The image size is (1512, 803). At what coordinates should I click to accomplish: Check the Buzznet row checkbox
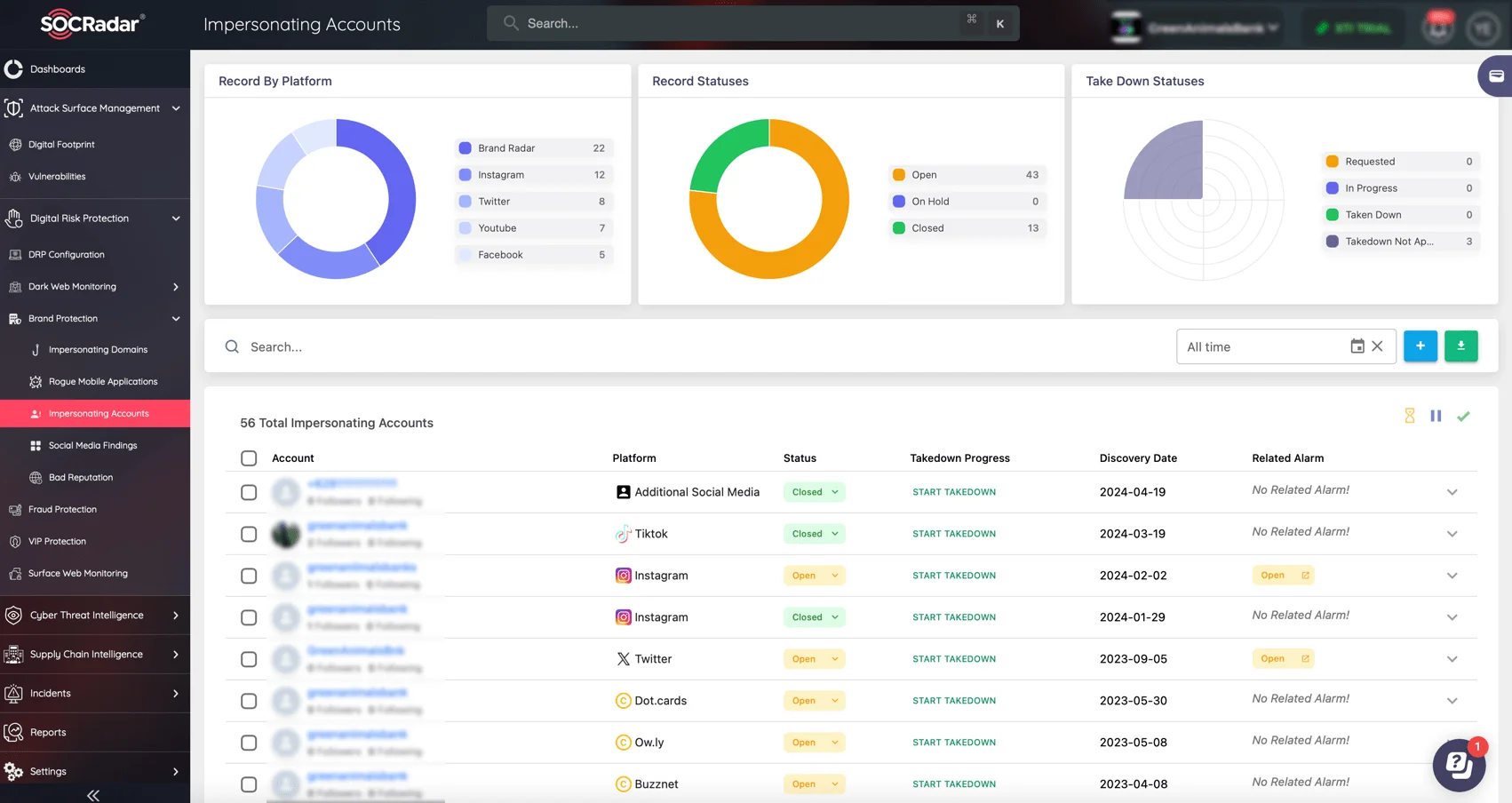[x=249, y=784]
